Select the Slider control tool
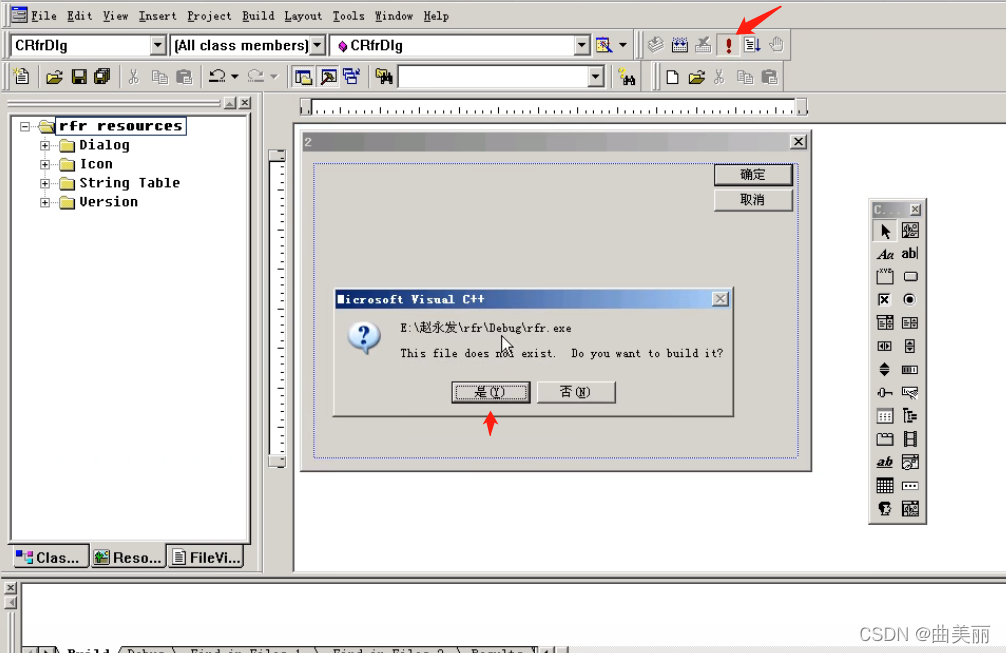 885,393
